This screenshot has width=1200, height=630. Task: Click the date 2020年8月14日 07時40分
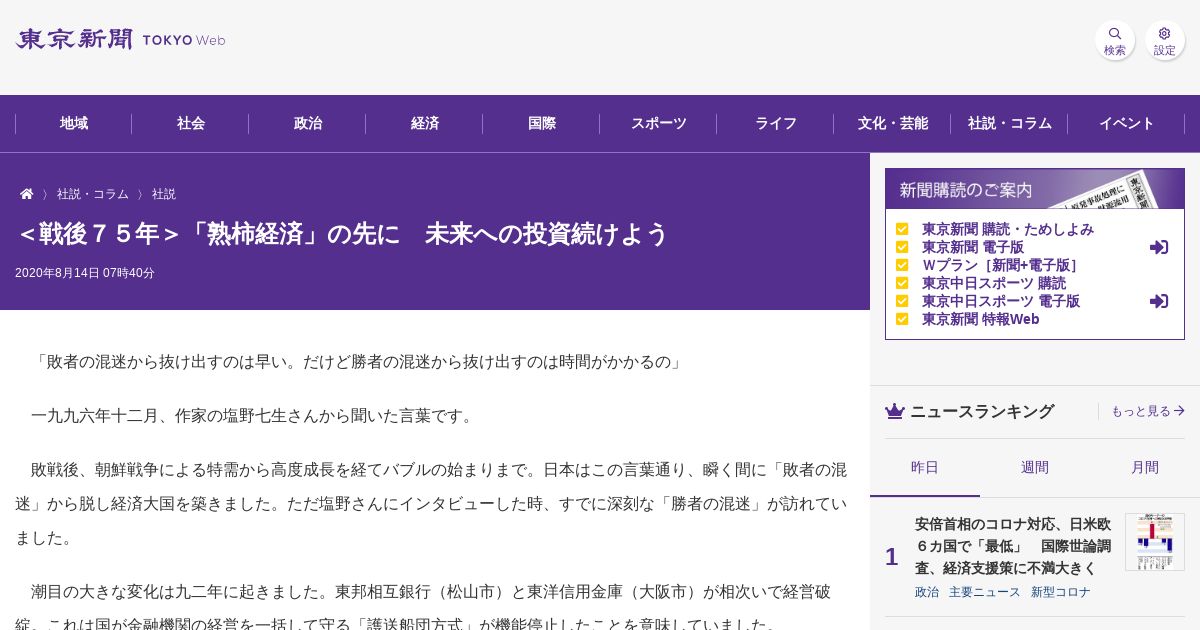click(x=85, y=273)
